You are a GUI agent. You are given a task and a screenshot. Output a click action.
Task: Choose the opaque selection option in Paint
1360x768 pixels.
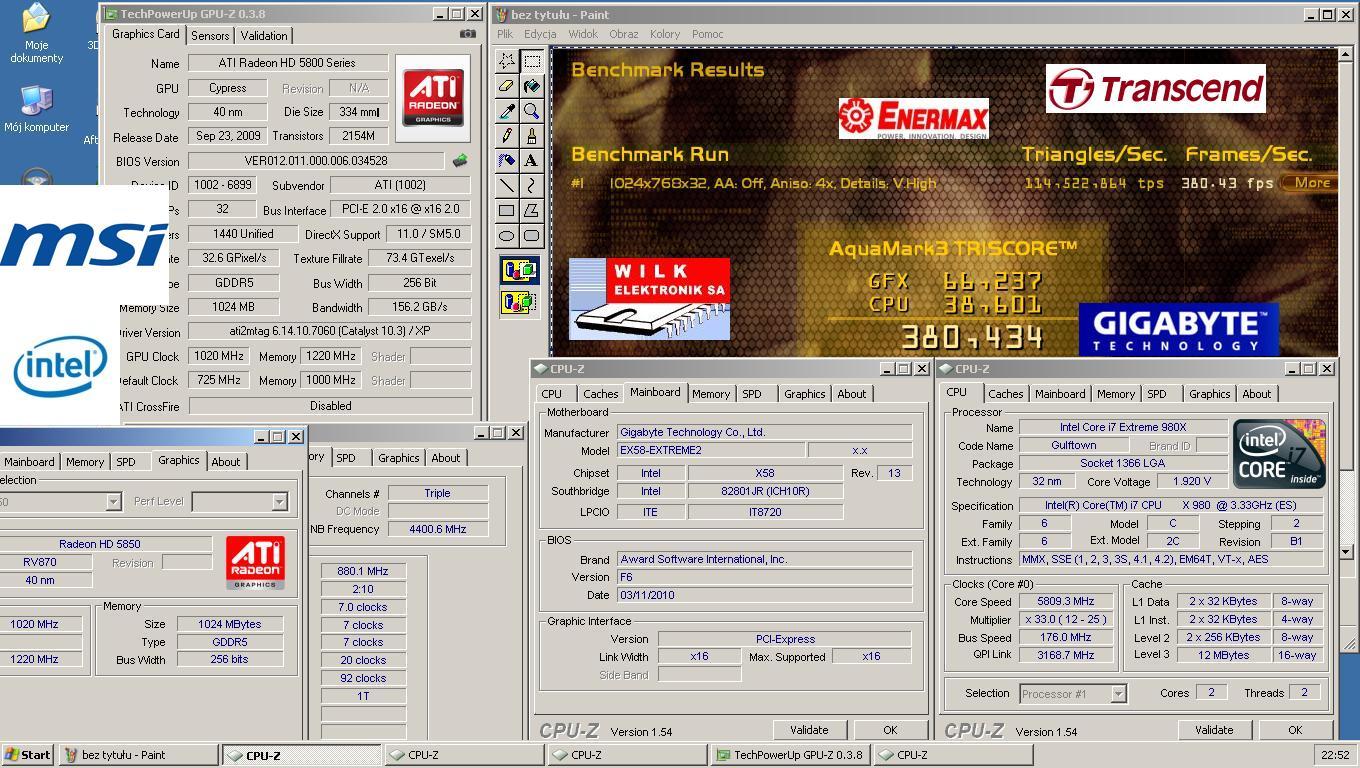coord(519,270)
